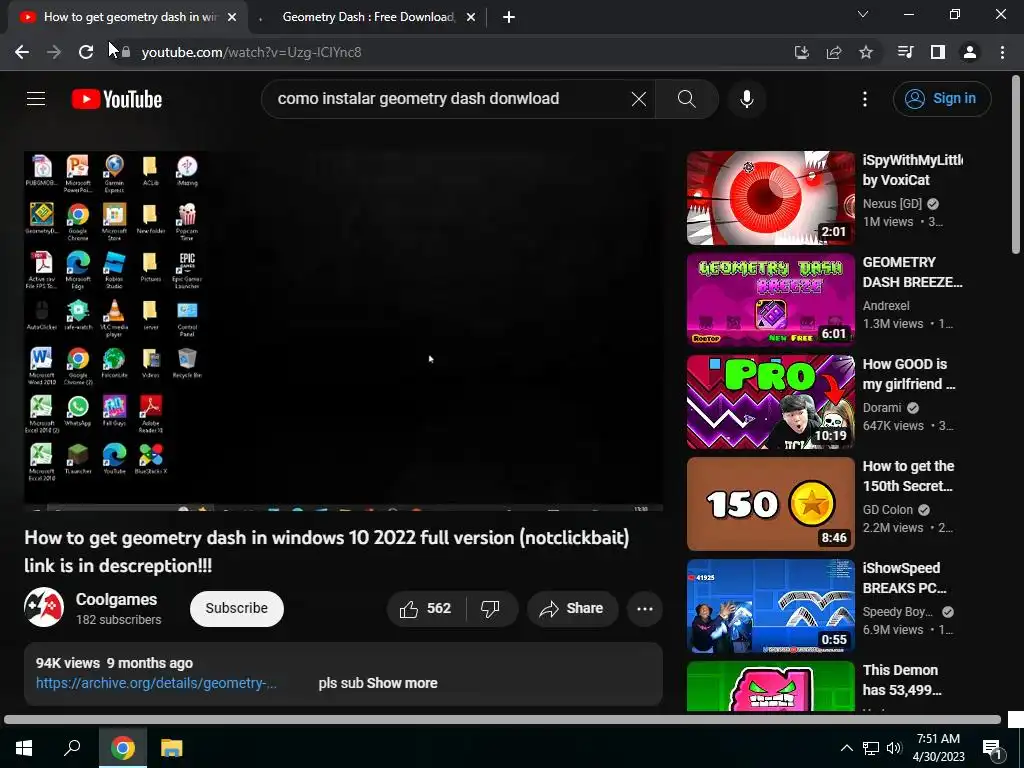Image resolution: width=1024 pixels, height=768 pixels.
Task: Open How GOOD is my girlfriend thumbnail
Action: point(771,402)
